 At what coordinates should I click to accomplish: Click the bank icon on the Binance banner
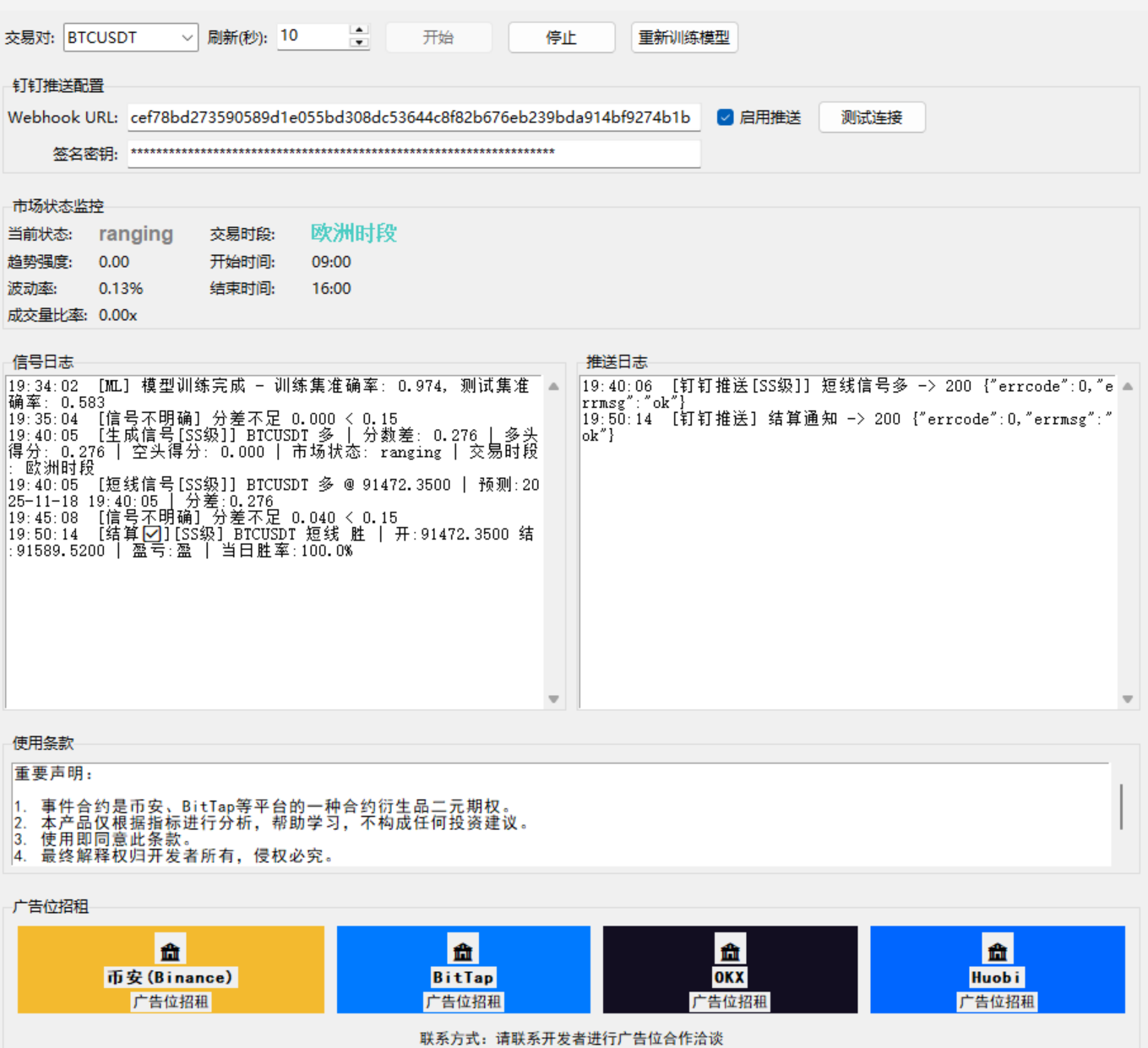point(170,949)
